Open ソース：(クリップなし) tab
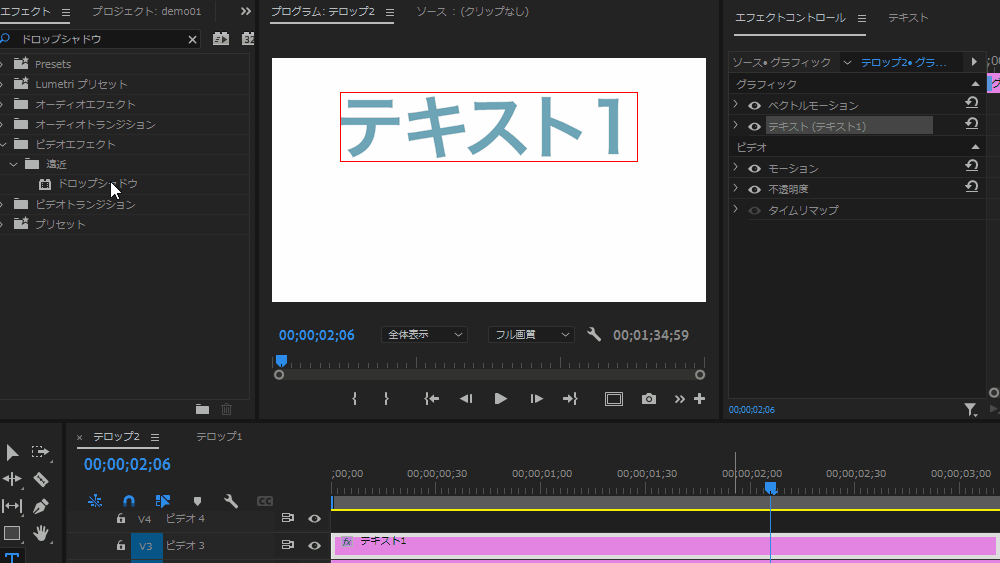Screen dimensions: 1000x563 pos(473,11)
